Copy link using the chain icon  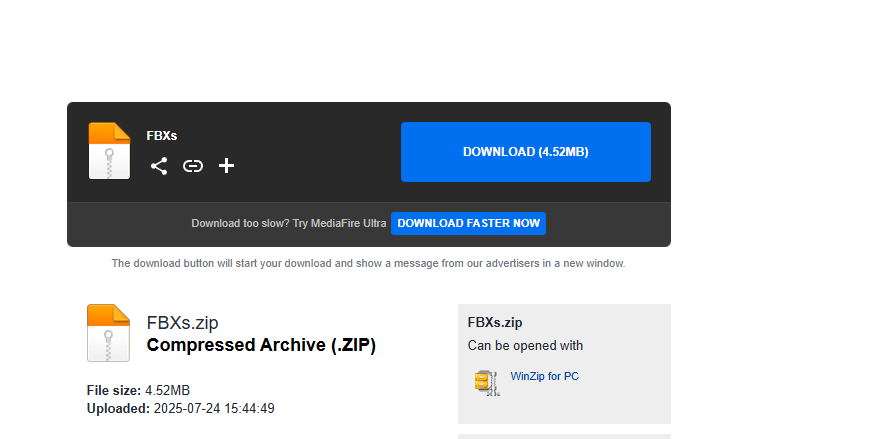click(x=193, y=166)
